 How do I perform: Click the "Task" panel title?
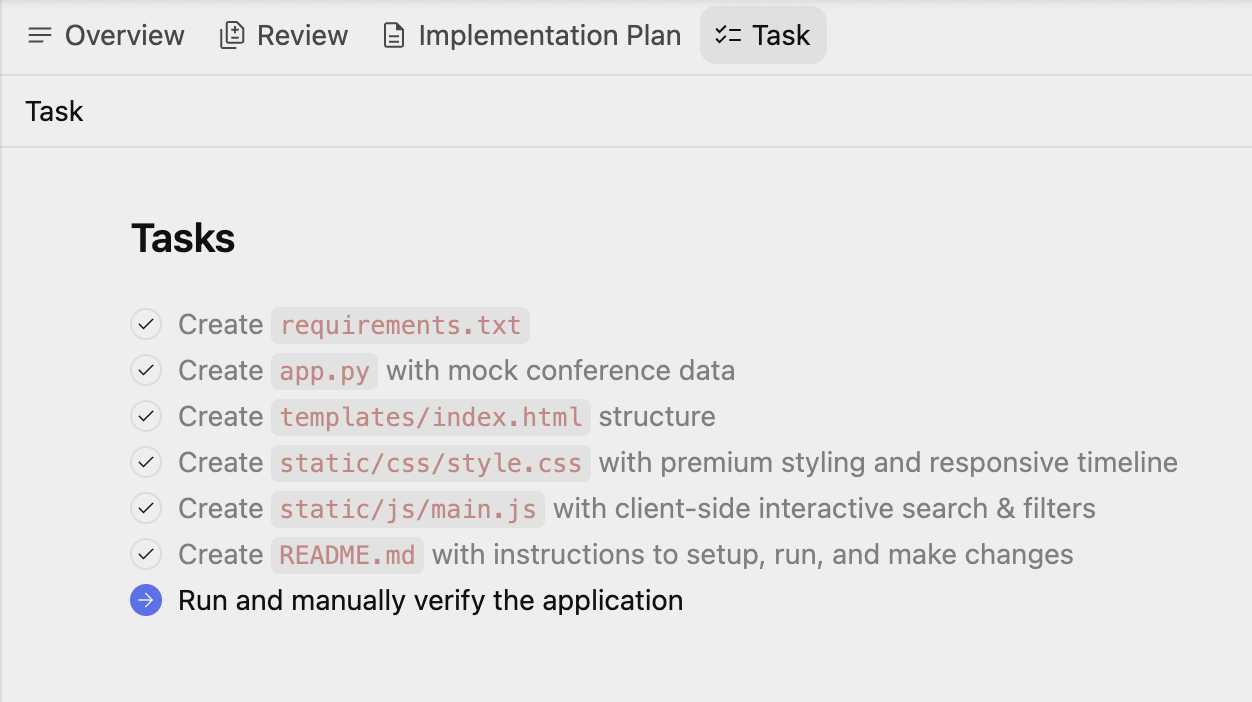(x=54, y=111)
